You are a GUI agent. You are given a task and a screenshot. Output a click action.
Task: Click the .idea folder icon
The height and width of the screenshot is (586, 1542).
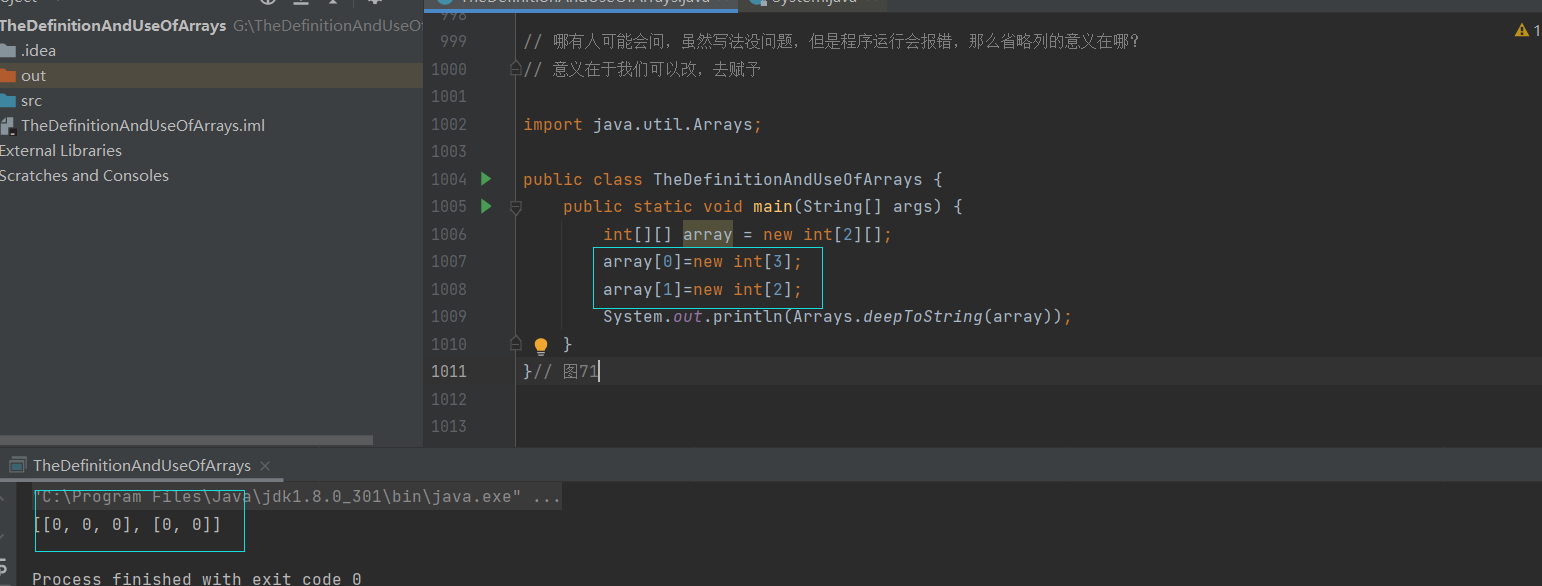coord(7,51)
